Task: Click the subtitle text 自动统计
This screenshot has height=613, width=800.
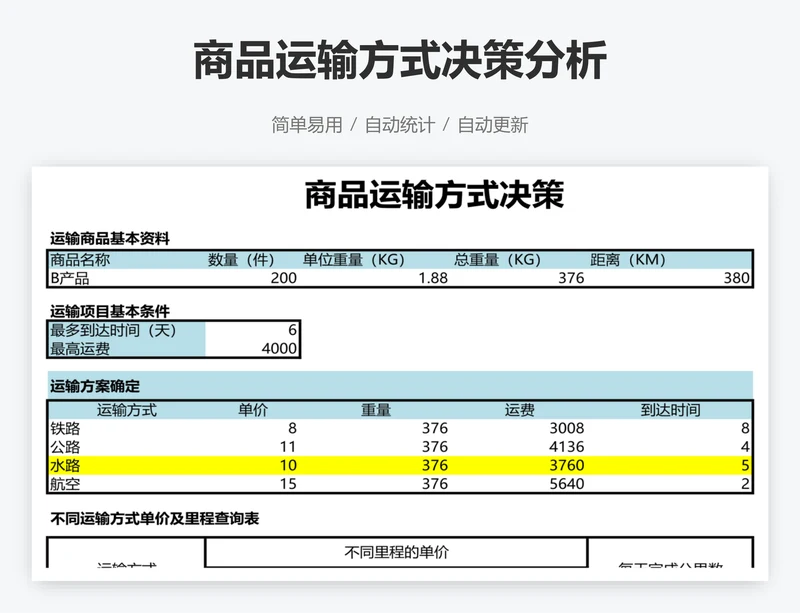Action: (400, 125)
